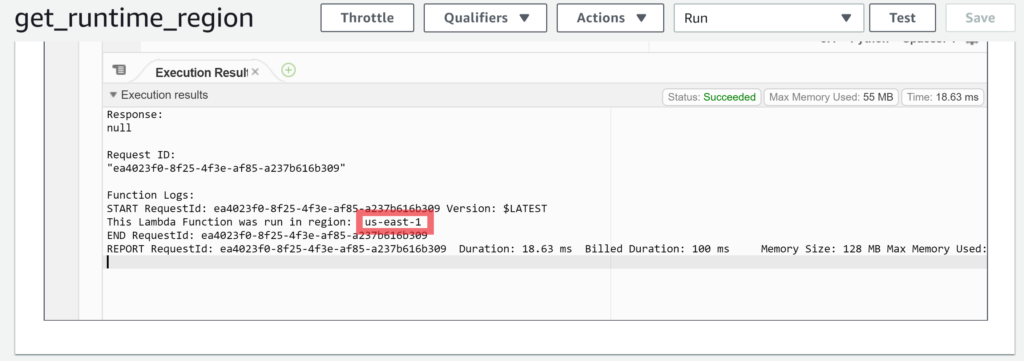Screen dimensions: 1024x361
Task: Click the Save button
Action: [980, 18]
